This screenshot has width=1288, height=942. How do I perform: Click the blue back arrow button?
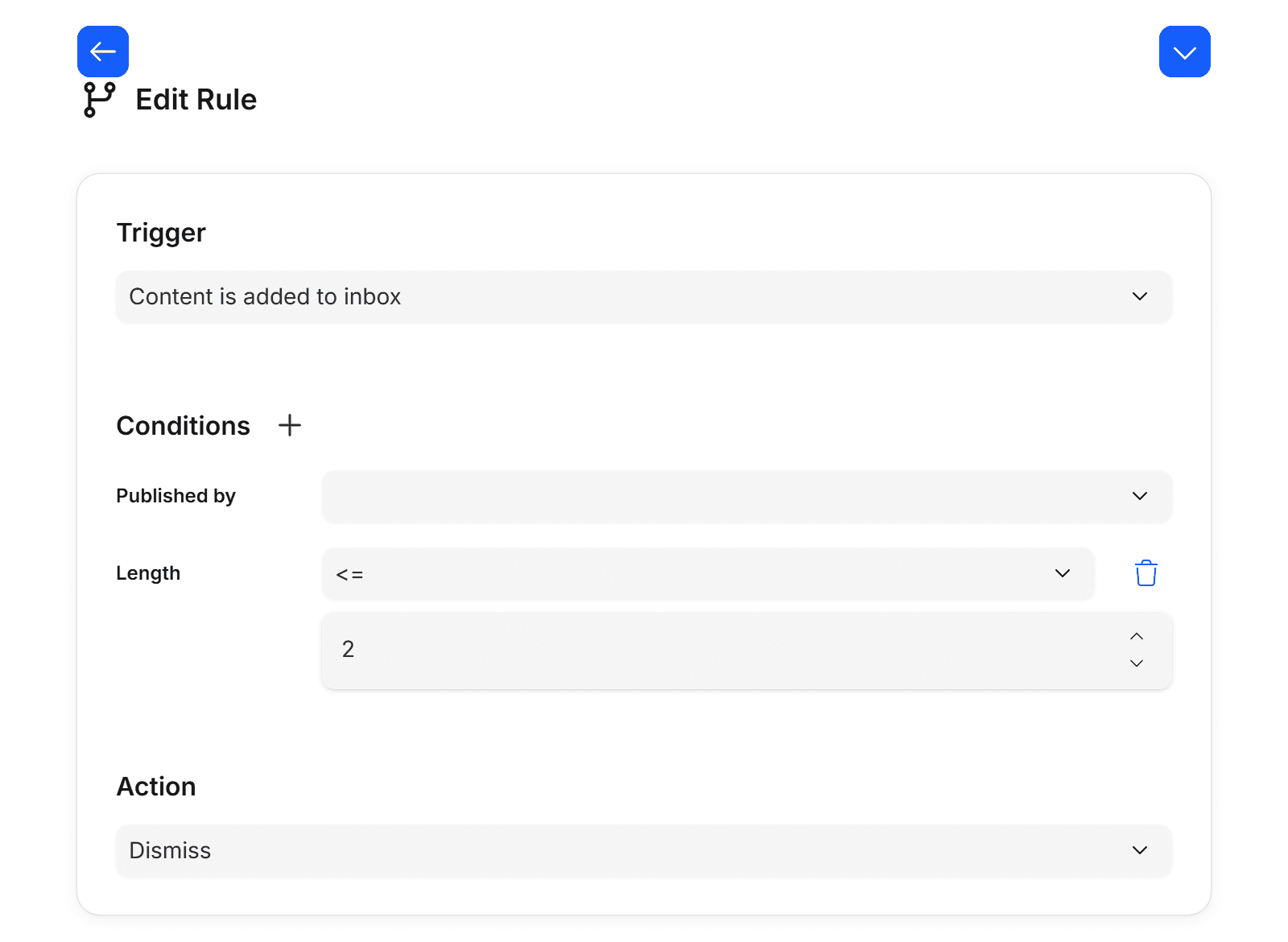point(103,52)
